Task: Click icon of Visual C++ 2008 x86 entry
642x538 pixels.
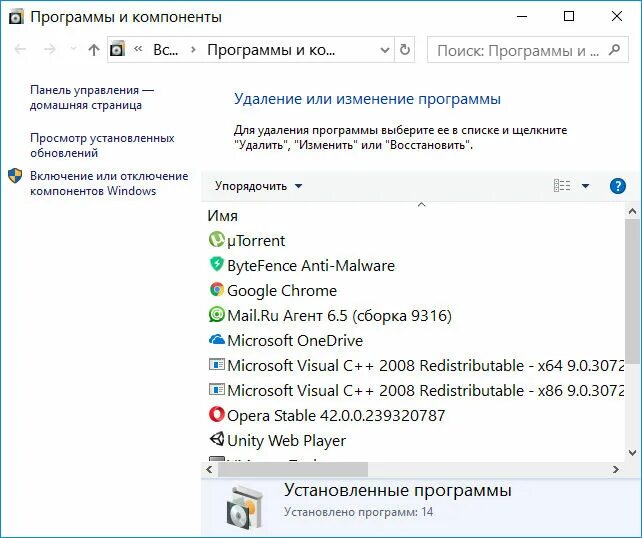Action: point(217,389)
